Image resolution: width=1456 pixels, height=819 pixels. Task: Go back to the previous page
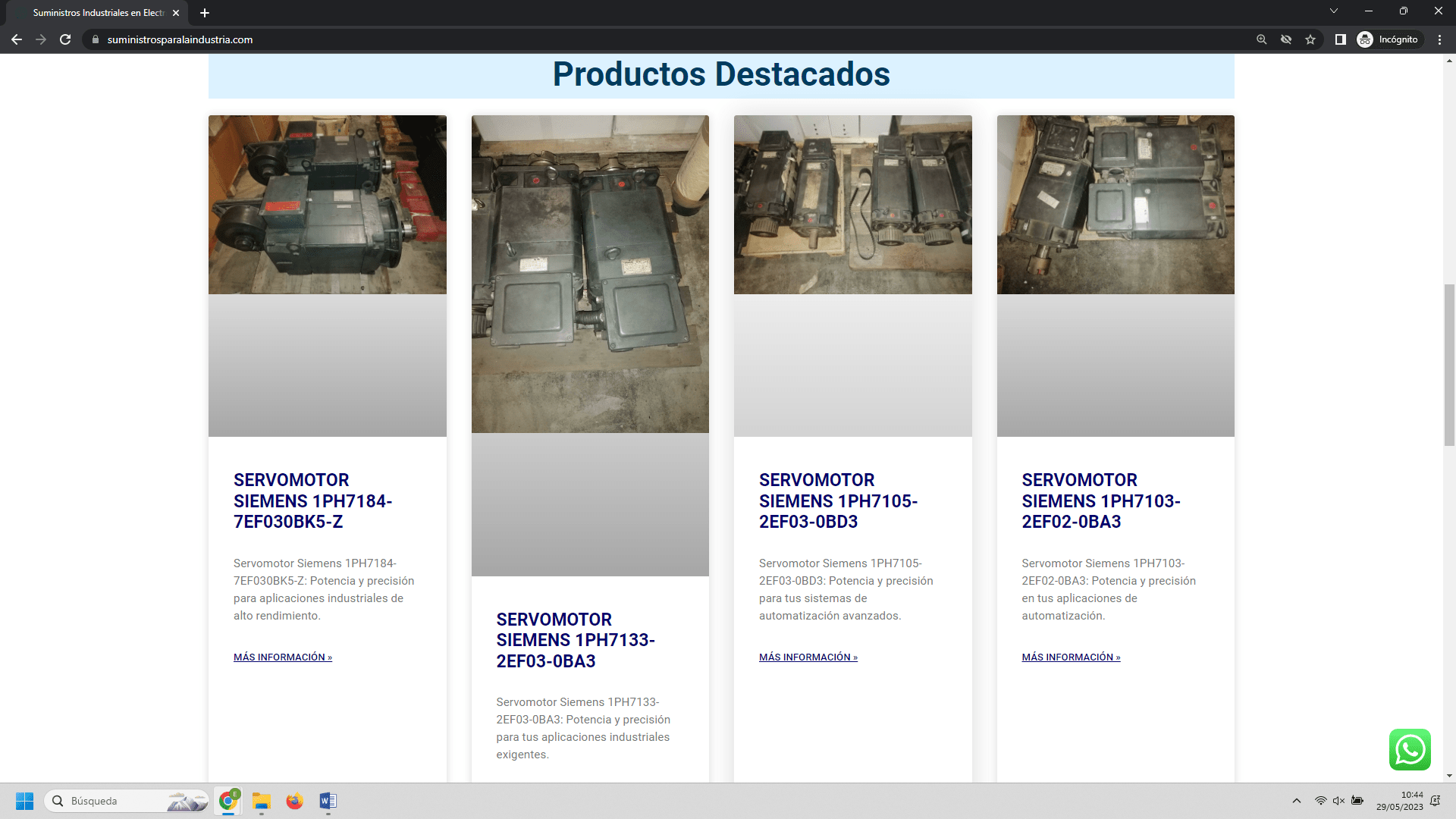(17, 39)
